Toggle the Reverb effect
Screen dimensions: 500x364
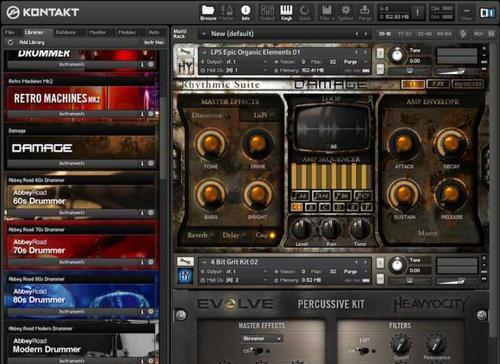coord(200,235)
